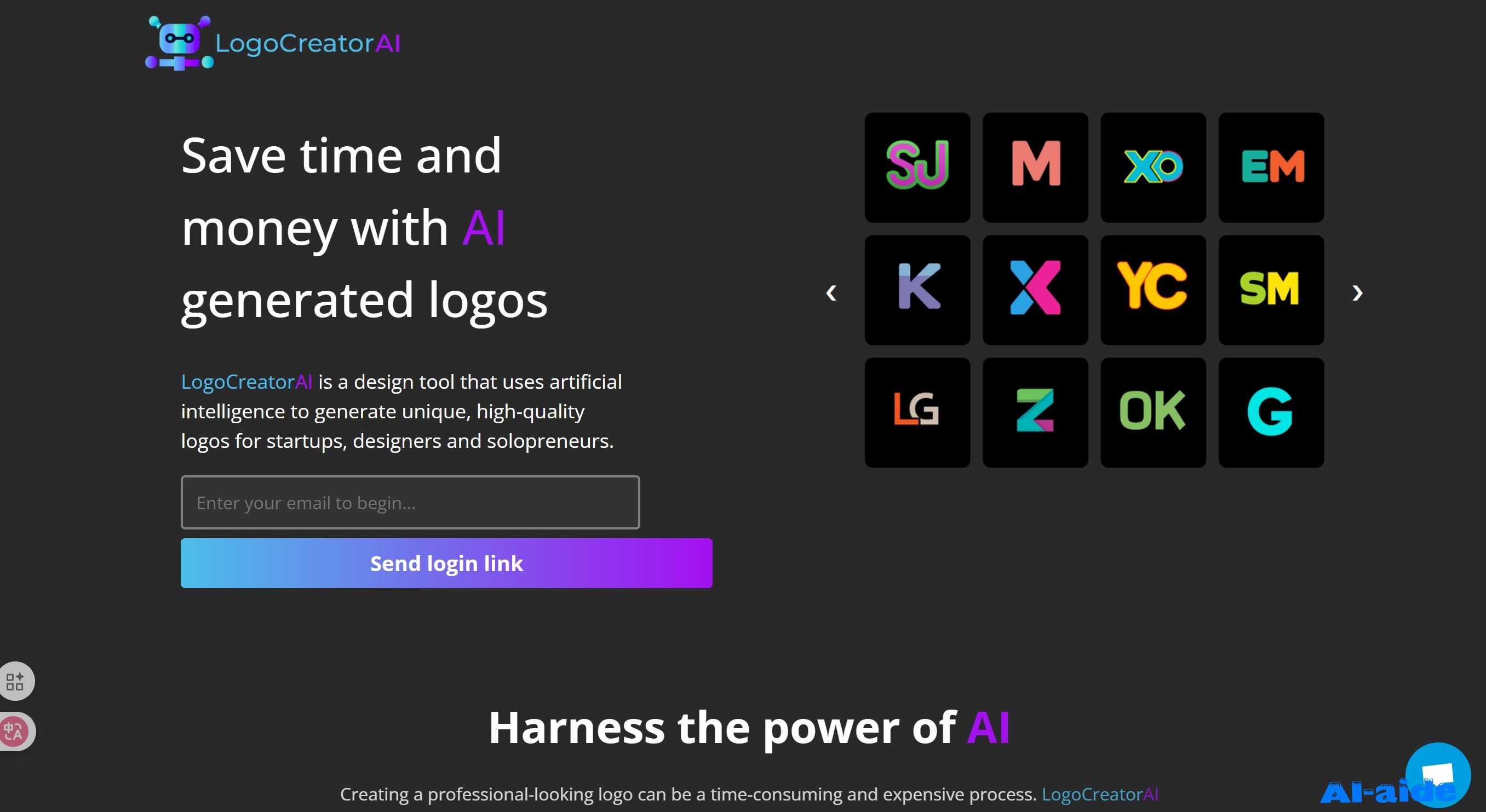Open the LogoCreatorAI header brand text

pyautogui.click(x=307, y=43)
